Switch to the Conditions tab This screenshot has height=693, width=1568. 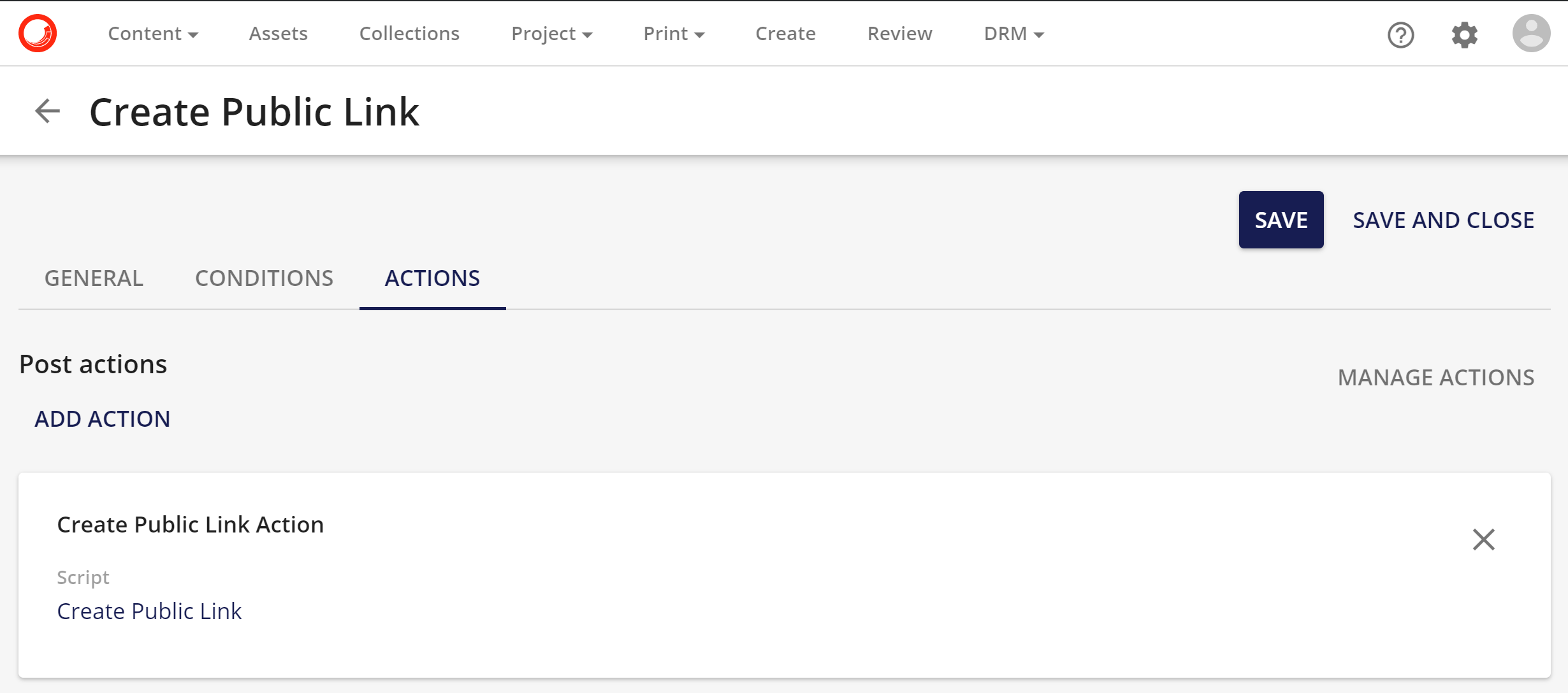(264, 278)
